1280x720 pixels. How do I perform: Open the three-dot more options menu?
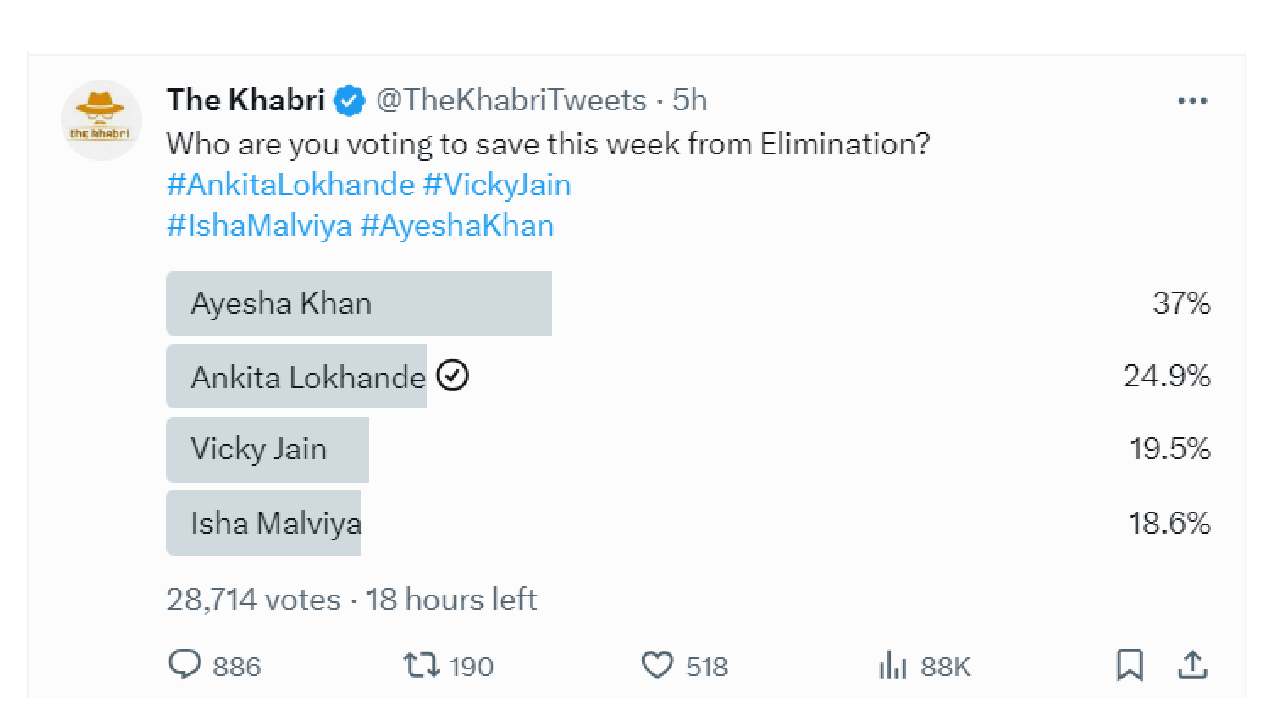(x=1193, y=101)
